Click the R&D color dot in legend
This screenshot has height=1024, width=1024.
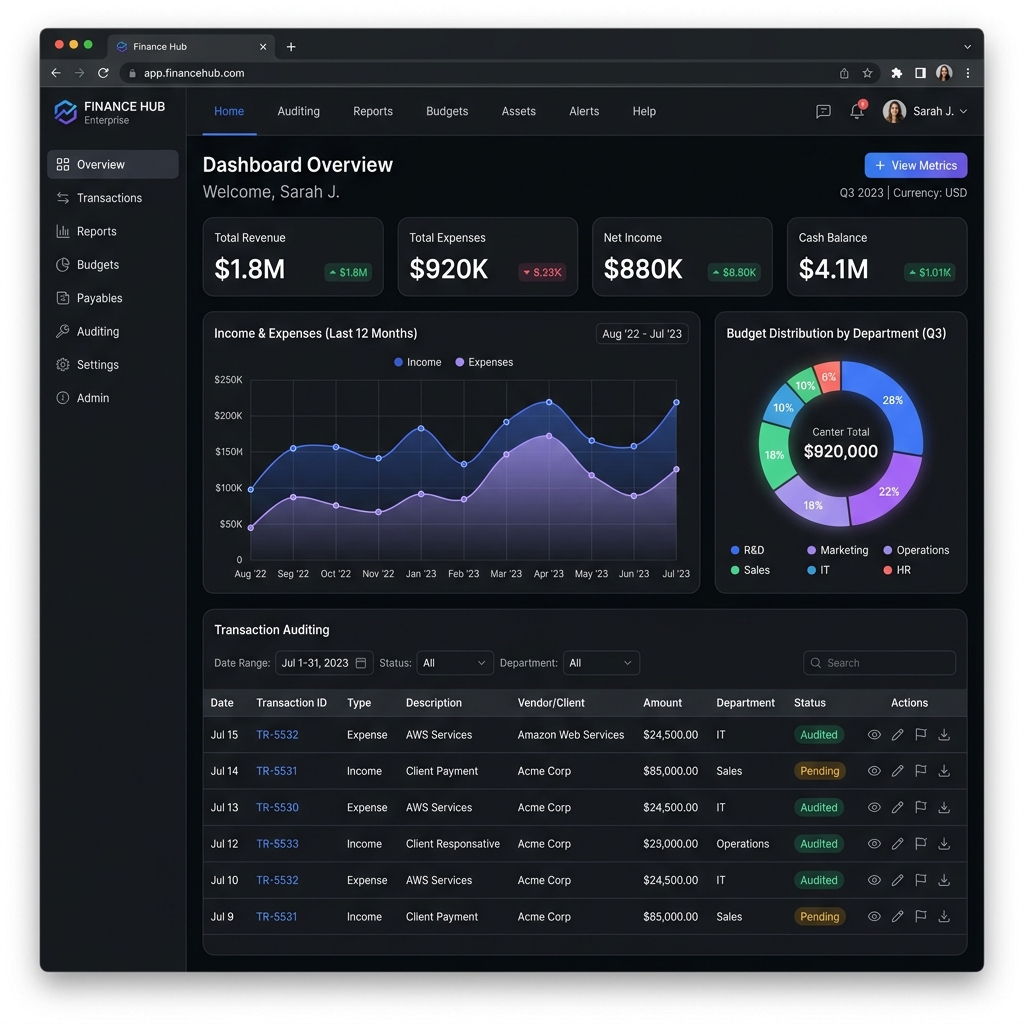735,551
